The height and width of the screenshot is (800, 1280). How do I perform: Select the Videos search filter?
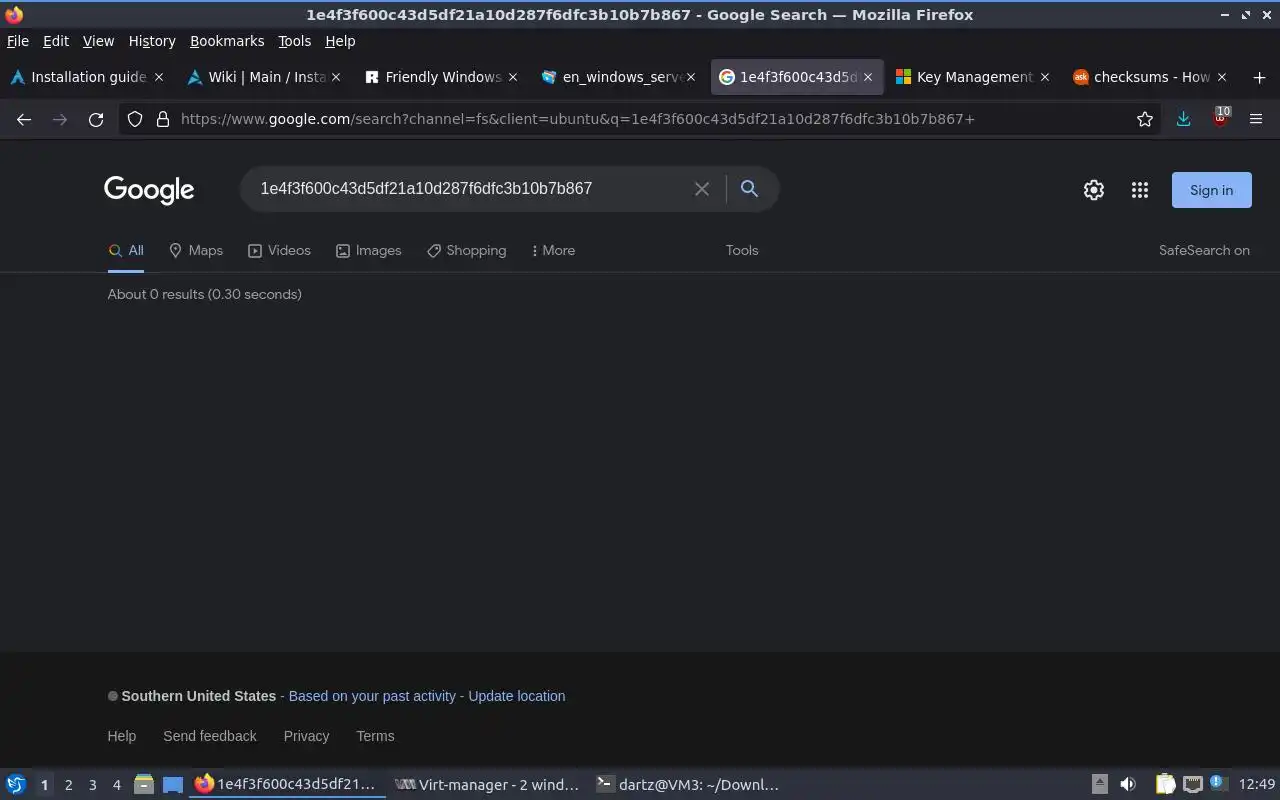coord(279,251)
